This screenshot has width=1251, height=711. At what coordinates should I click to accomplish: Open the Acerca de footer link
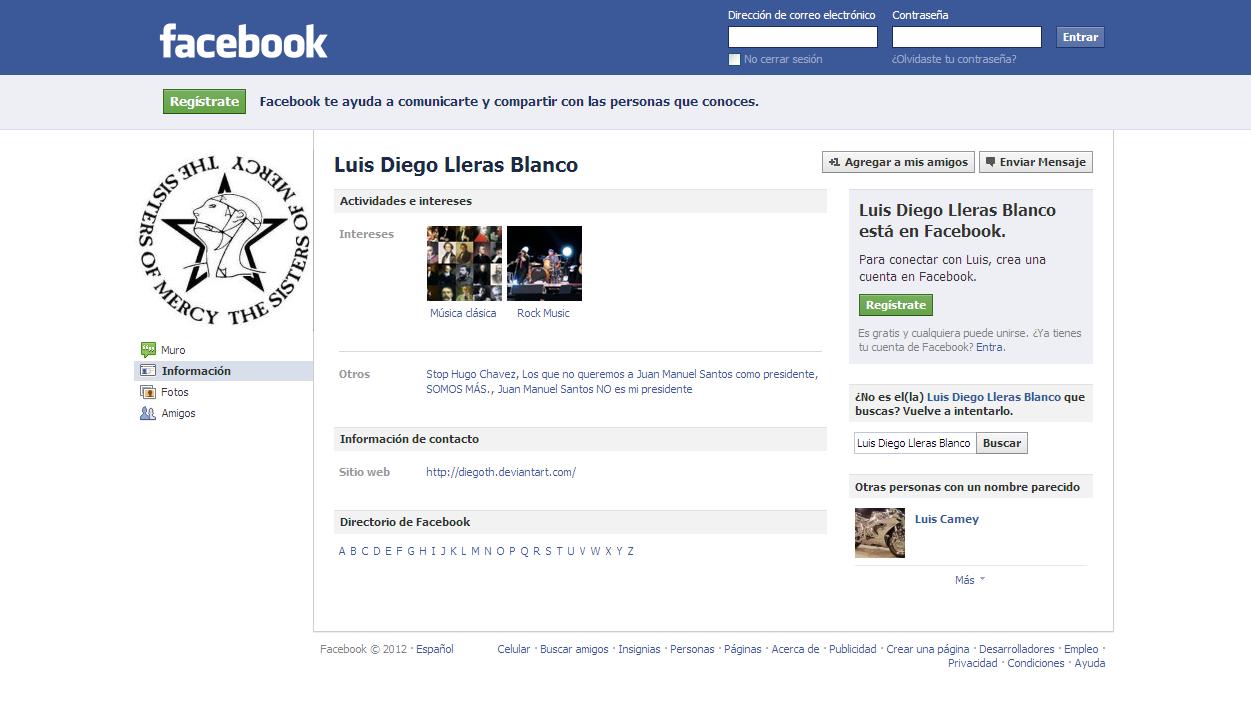[795, 649]
